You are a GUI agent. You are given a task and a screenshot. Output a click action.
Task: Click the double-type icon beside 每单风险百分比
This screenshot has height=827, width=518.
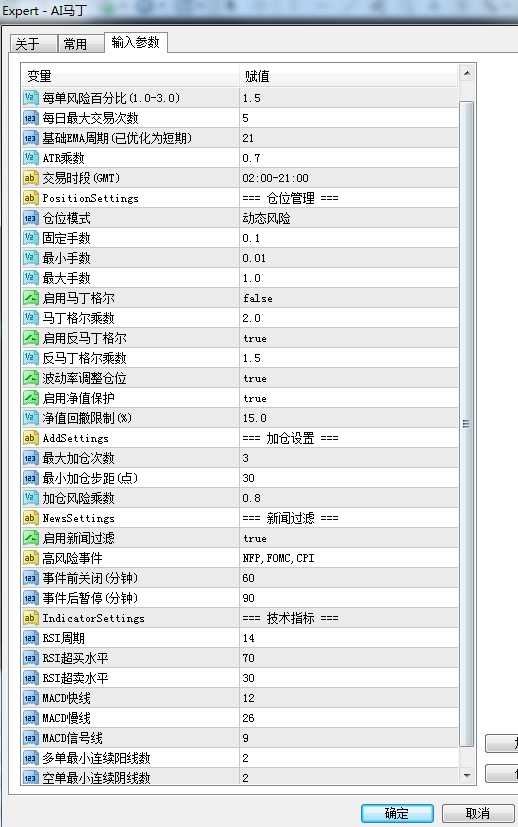tap(31, 98)
